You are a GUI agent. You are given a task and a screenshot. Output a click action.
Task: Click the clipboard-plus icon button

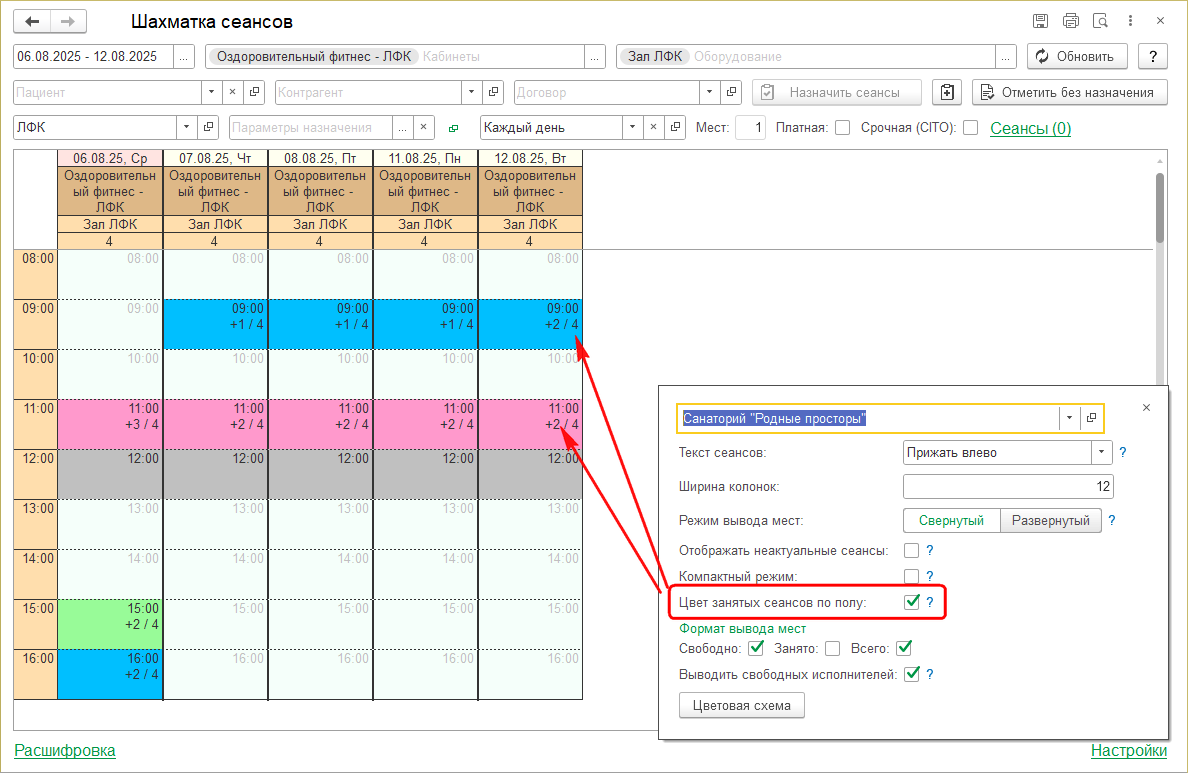click(x=947, y=92)
